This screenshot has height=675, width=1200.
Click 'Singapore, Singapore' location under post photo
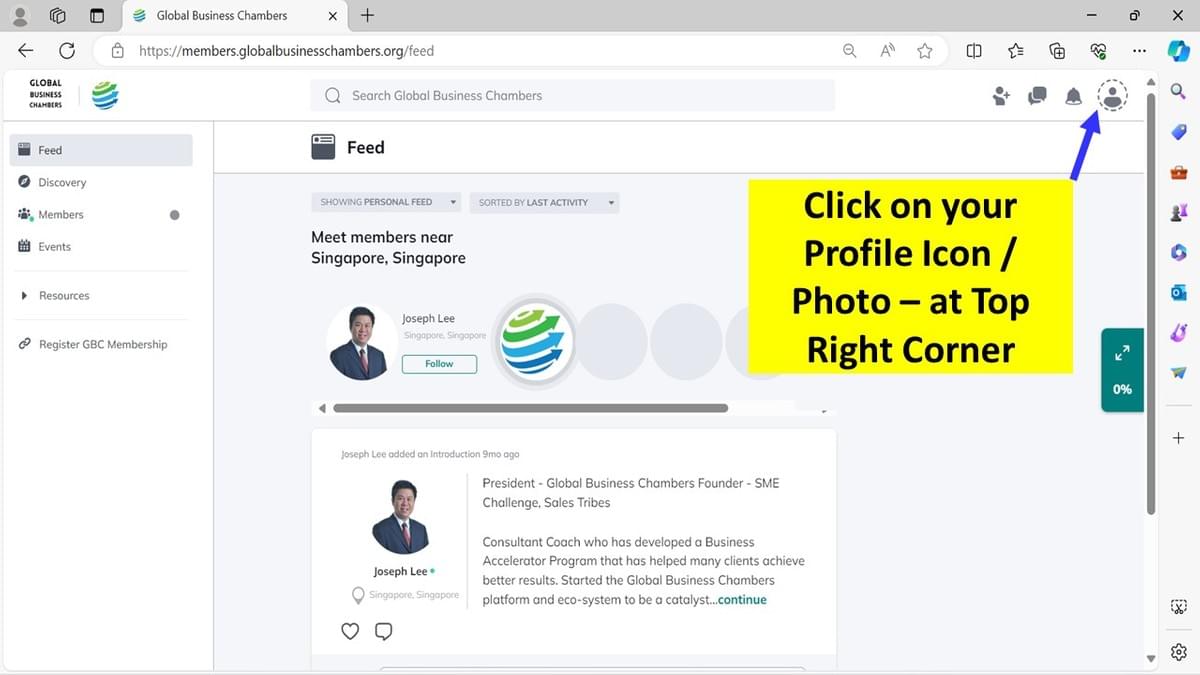414,595
